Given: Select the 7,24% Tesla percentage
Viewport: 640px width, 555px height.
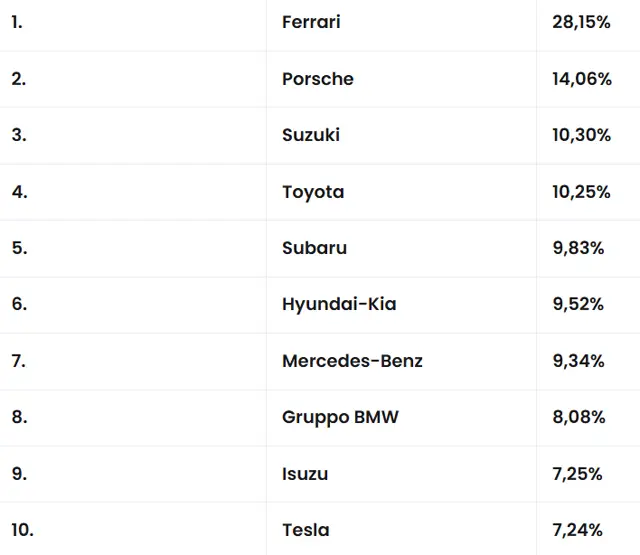Looking at the screenshot, I should [x=578, y=530].
